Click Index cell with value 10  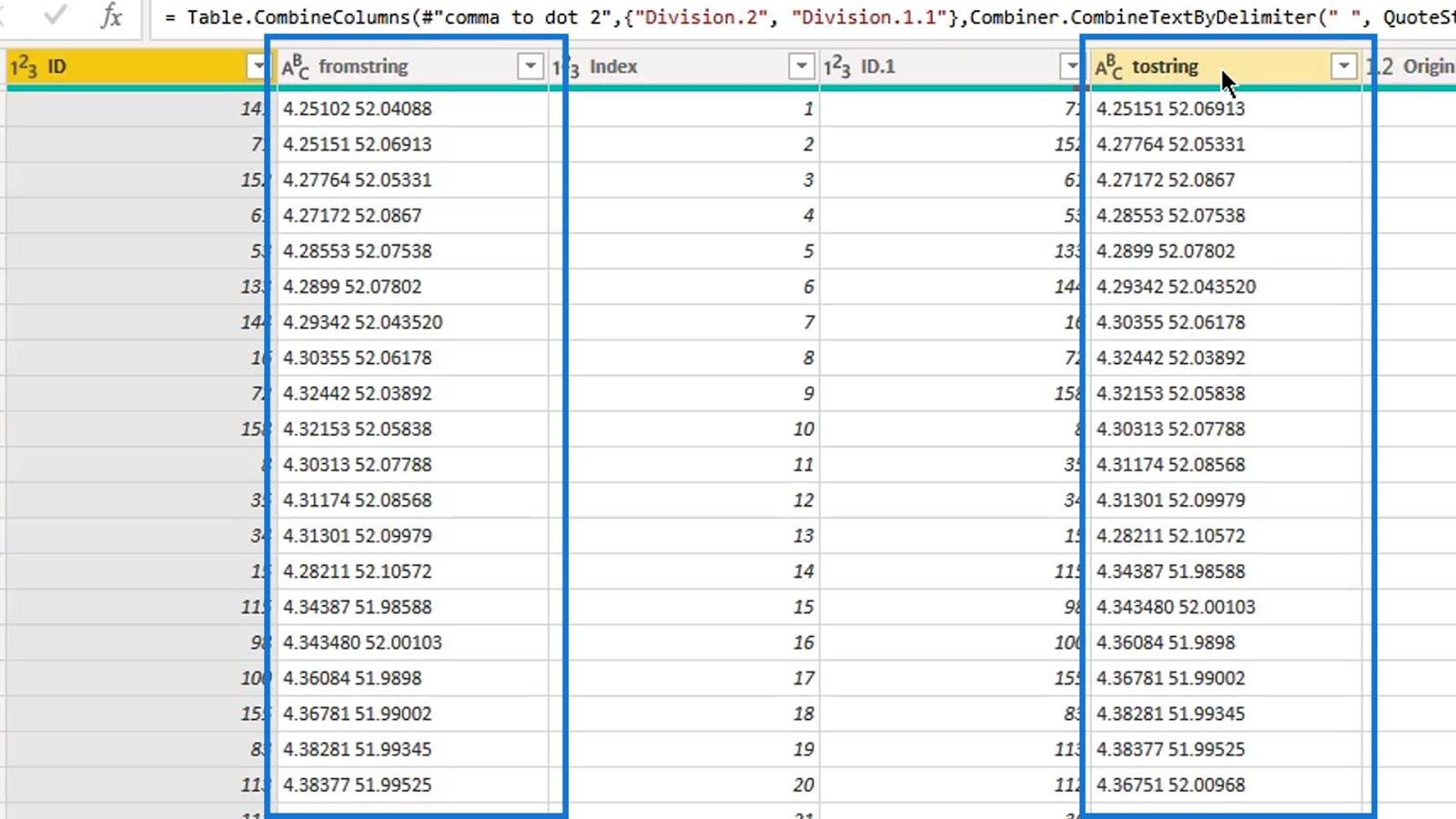pos(682,429)
